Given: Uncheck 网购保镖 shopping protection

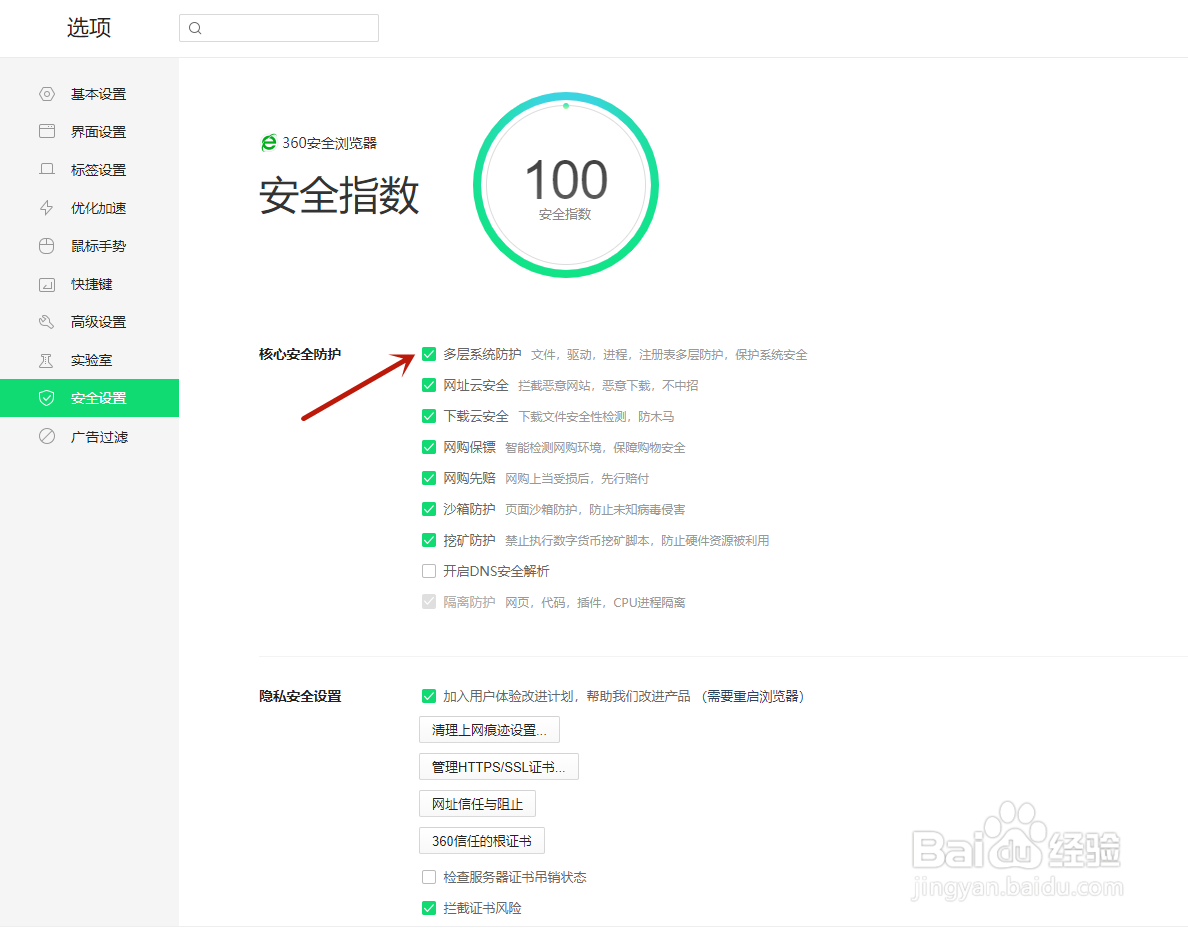Looking at the screenshot, I should 429,447.
